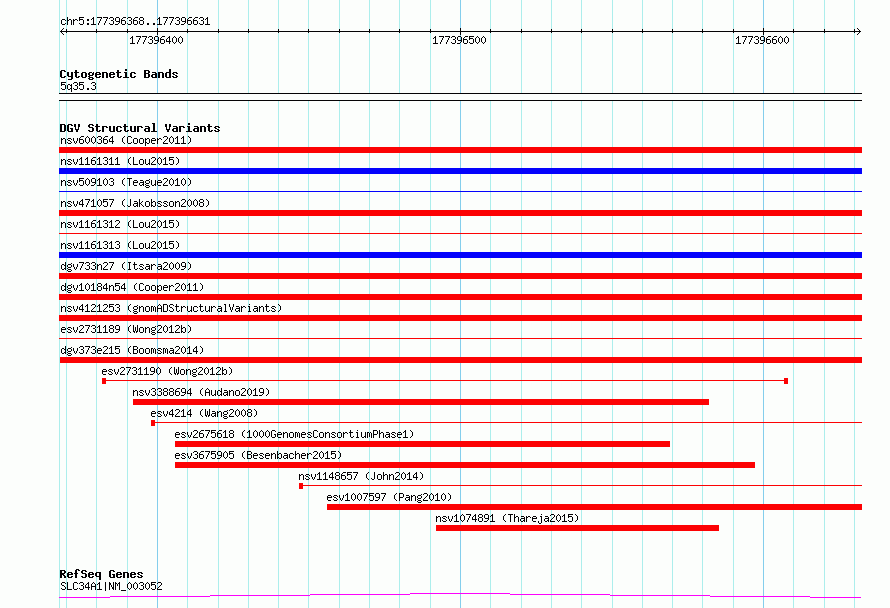The height and width of the screenshot is (608, 890).
Task: Open nsv1074891 (Thareja2015) label
Action: (507, 518)
